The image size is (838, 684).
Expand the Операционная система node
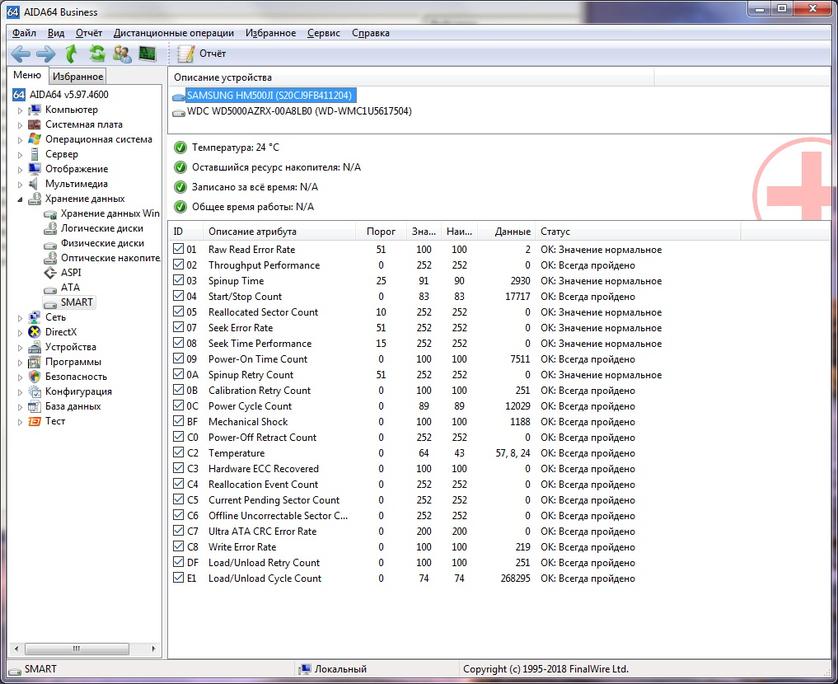(20, 140)
